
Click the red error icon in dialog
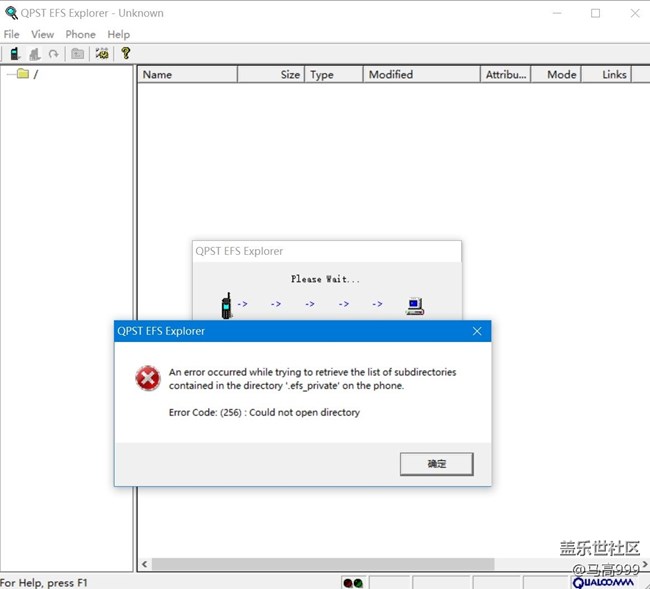tap(147, 378)
